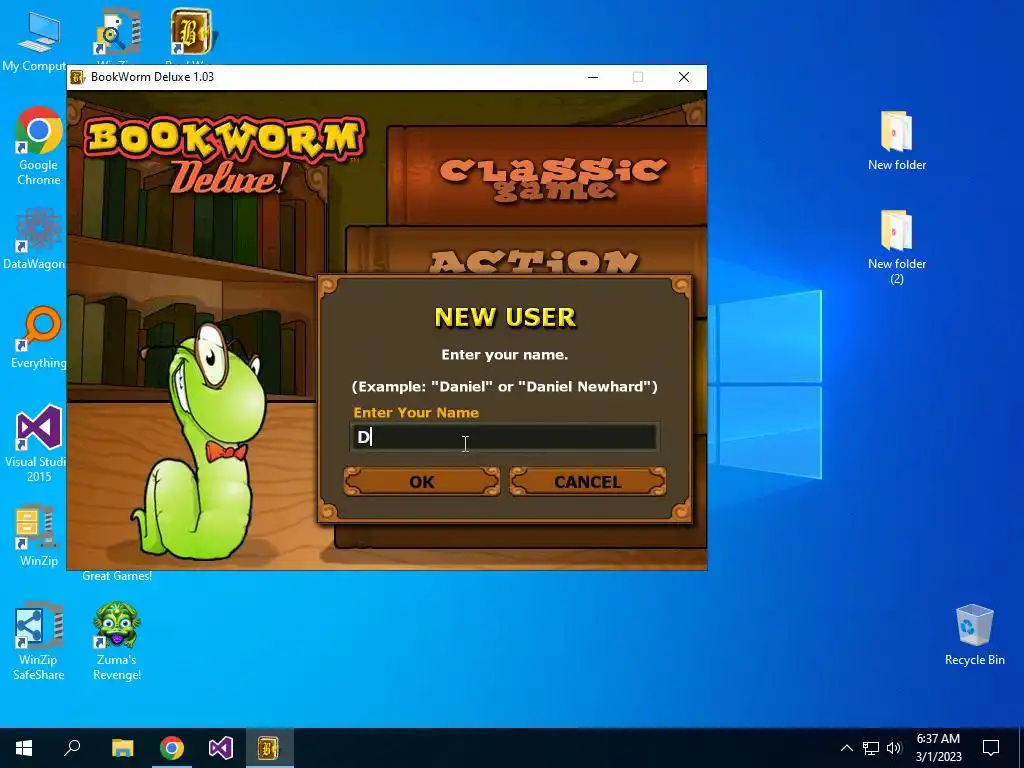The width and height of the screenshot is (1024, 768).
Task: Open File Explorer from the taskbar
Action: tap(122, 748)
